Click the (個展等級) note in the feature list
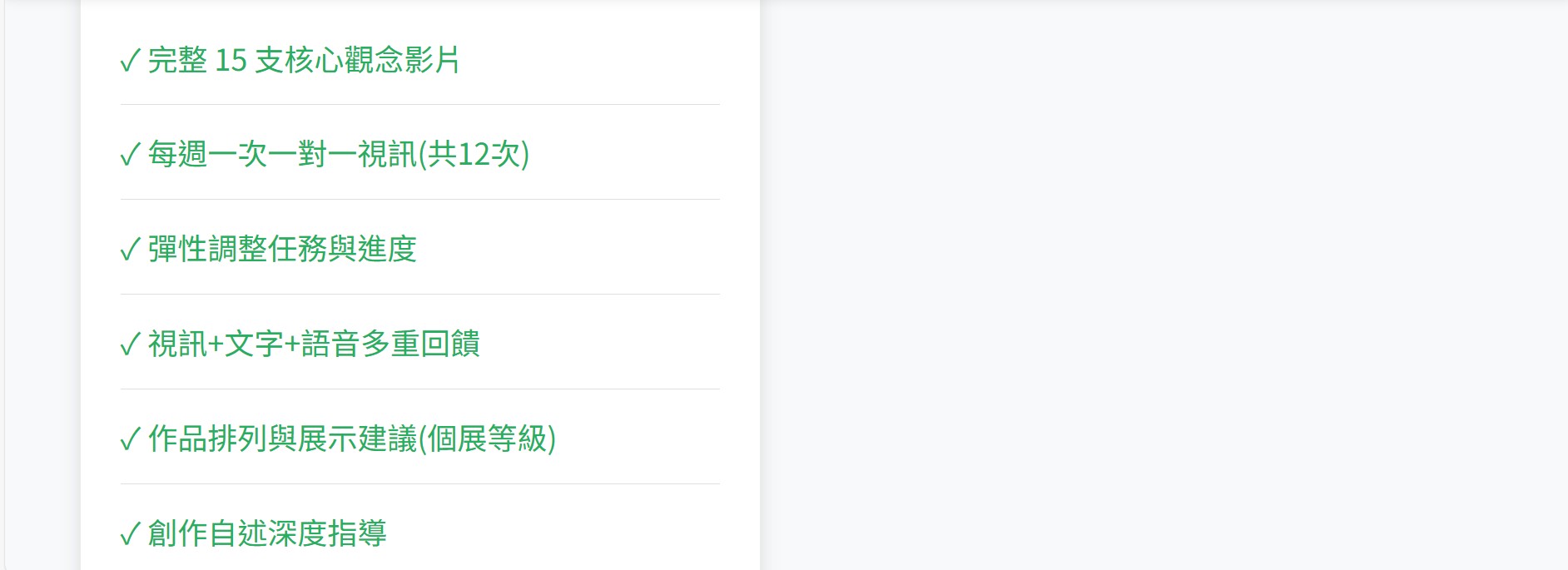1568x570 pixels. click(487, 439)
